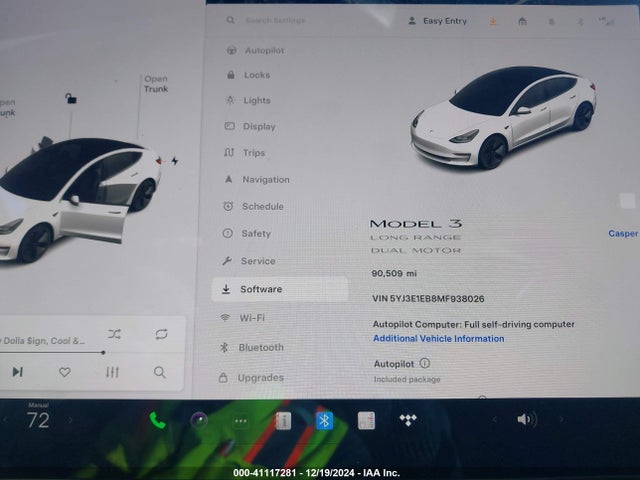Tap the HomeLink garage icon
This screenshot has height=480, width=640.
522,21
